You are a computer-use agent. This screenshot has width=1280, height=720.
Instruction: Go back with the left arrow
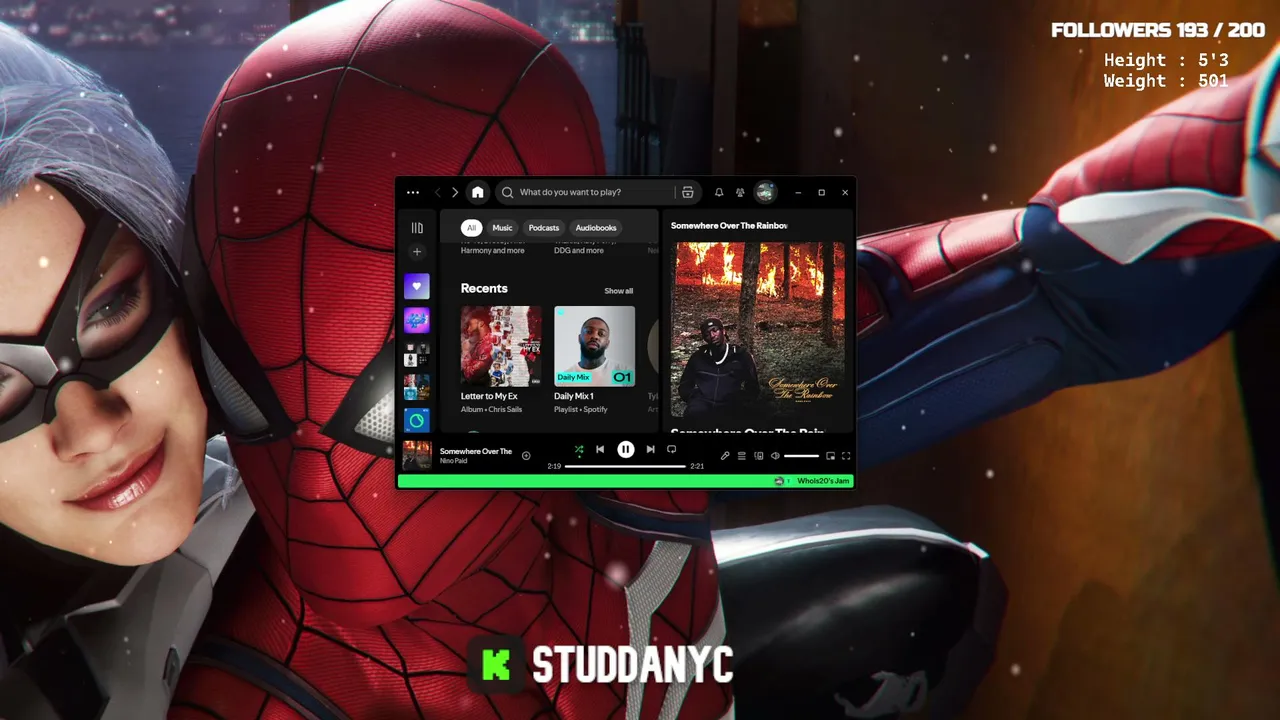click(437, 192)
